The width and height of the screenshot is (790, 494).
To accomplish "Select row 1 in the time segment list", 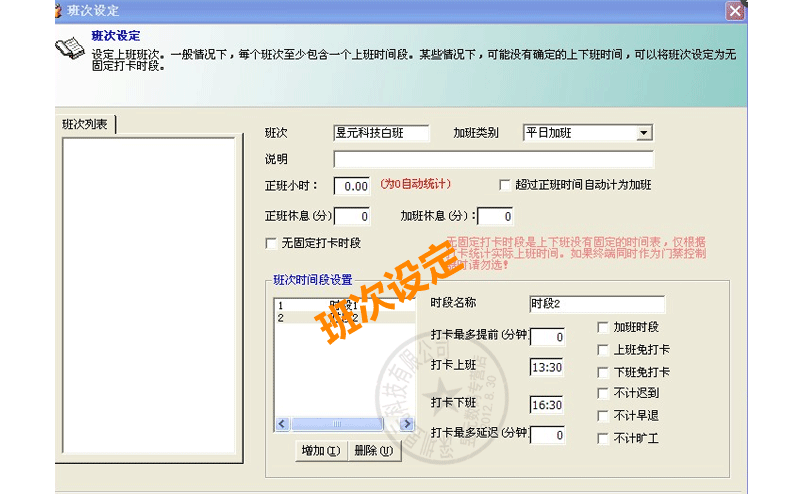I will point(345,305).
